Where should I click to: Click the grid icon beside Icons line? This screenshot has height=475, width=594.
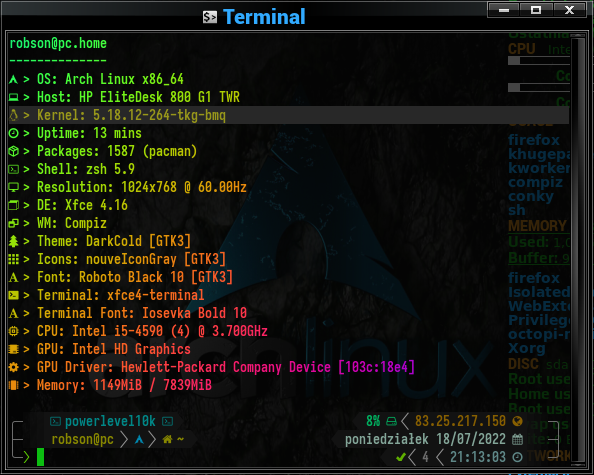tap(13, 259)
